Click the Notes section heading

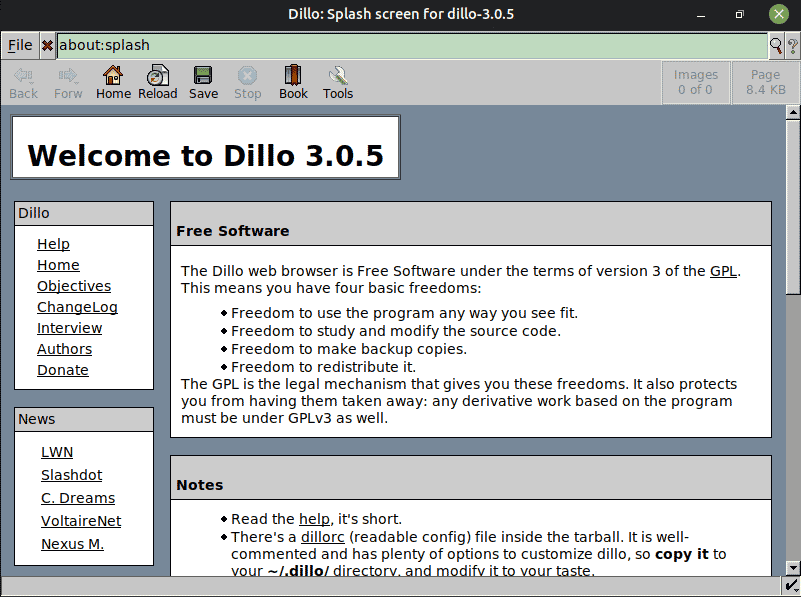click(200, 485)
